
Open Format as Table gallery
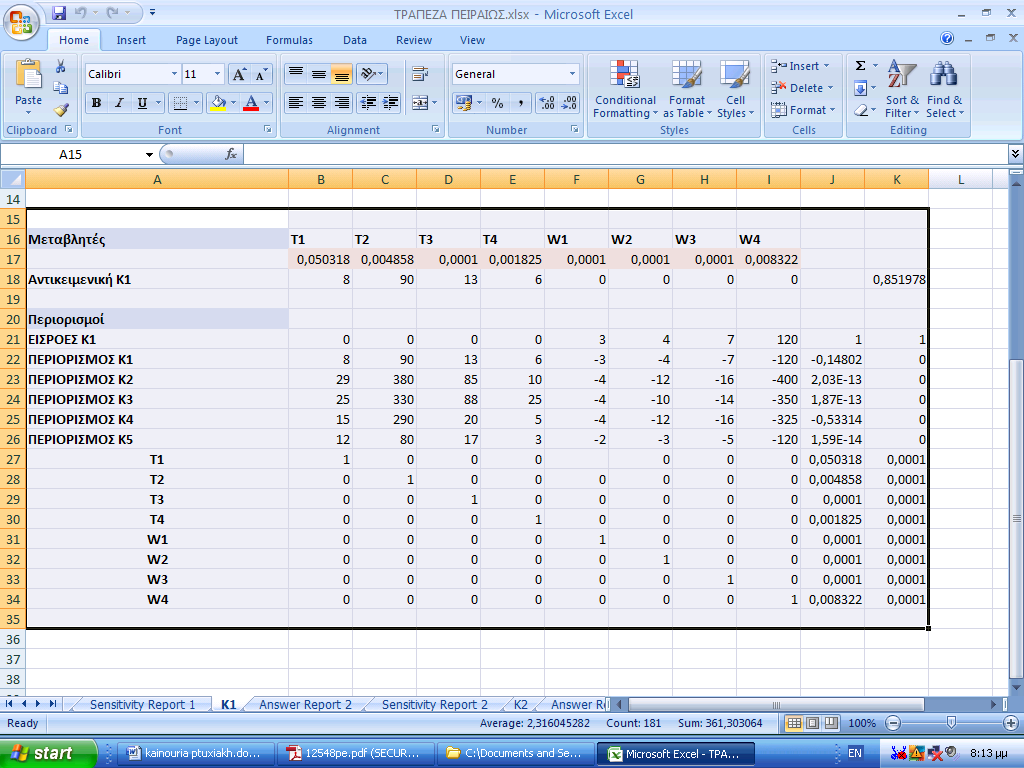click(687, 89)
